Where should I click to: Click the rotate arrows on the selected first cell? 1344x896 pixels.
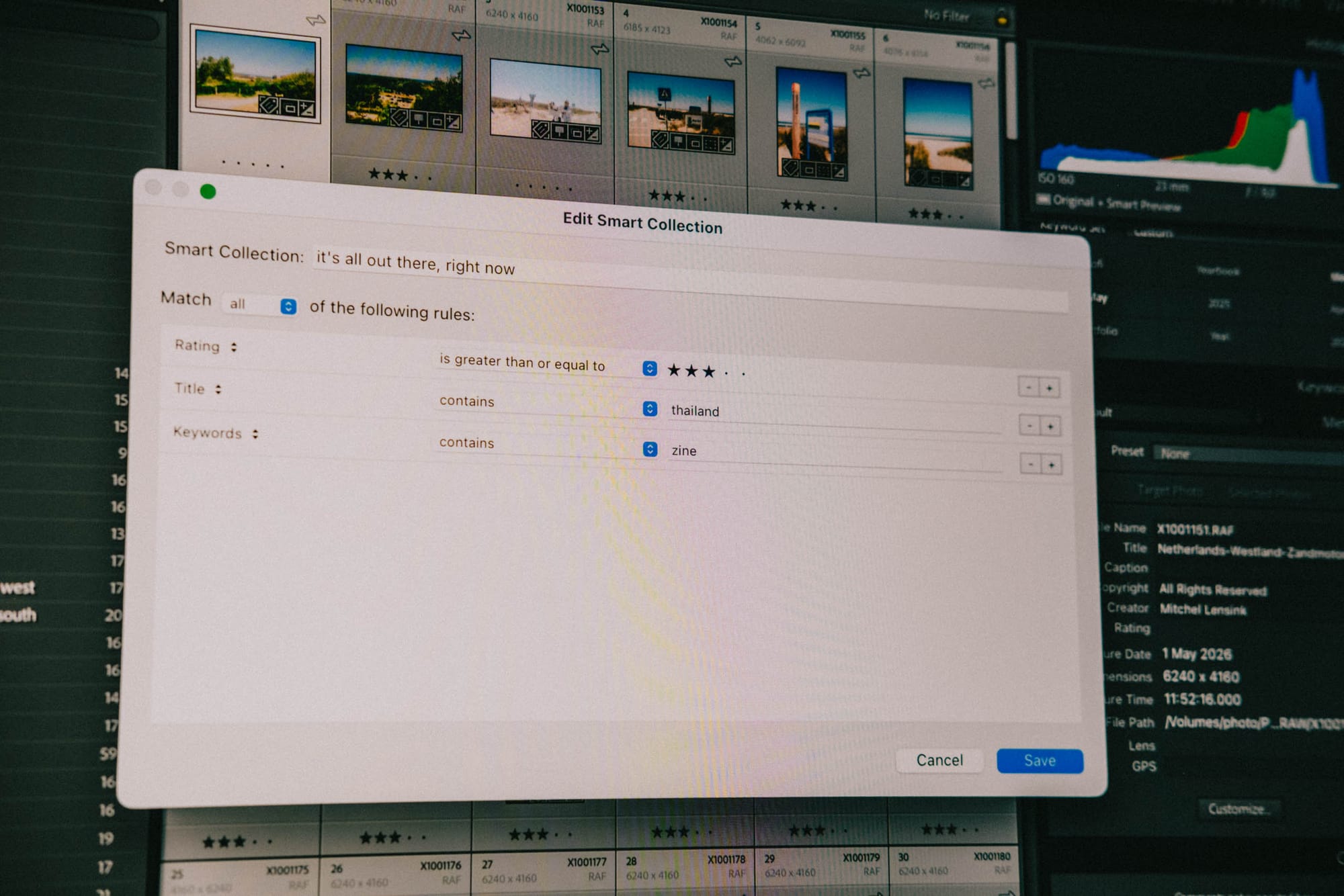(x=315, y=20)
